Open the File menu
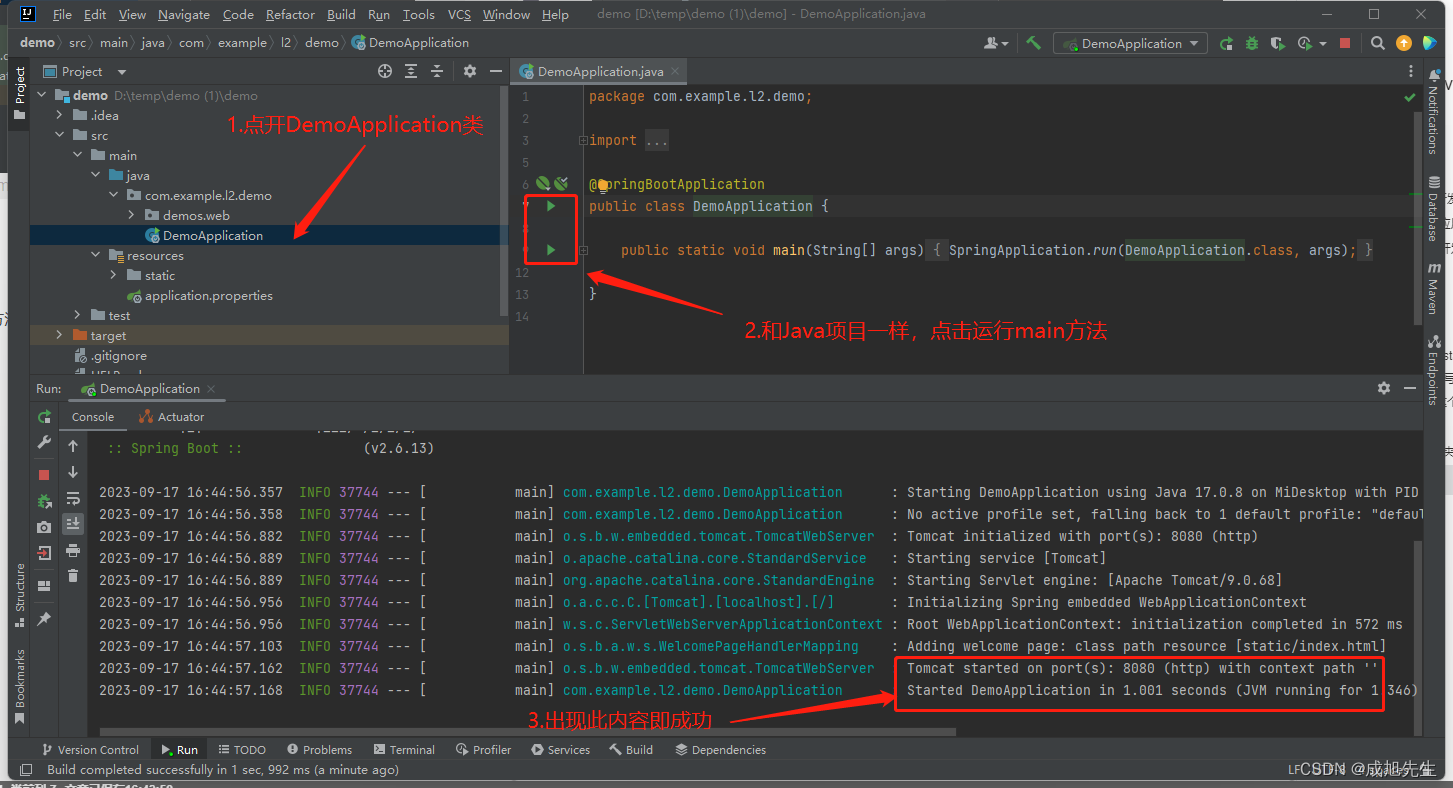The image size is (1453, 788). coord(62,14)
